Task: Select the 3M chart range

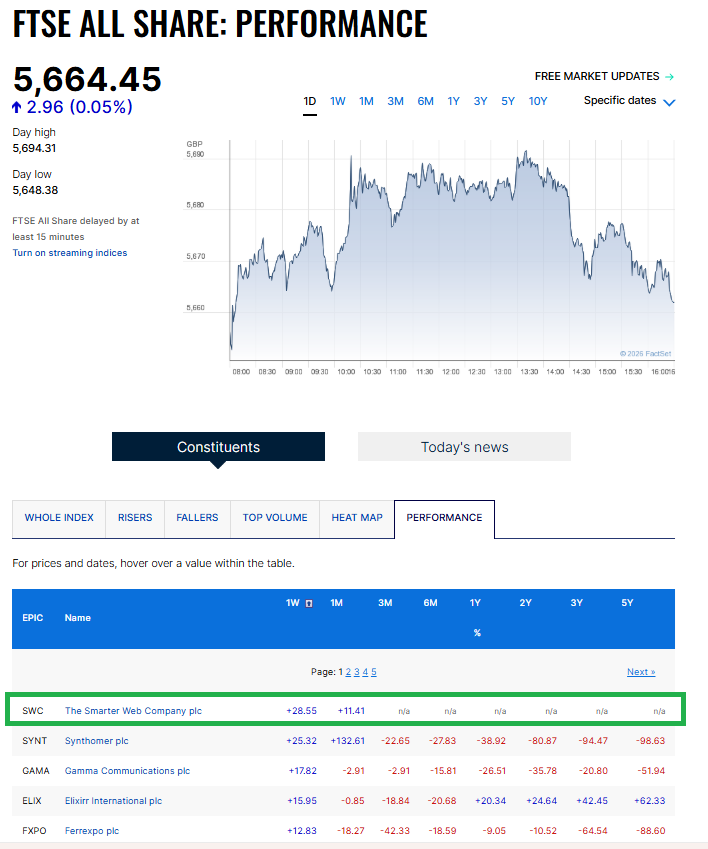Action: click(396, 101)
